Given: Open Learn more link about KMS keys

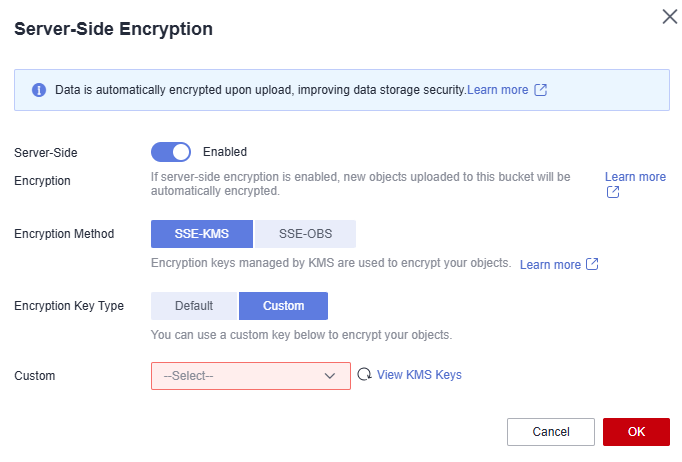Looking at the screenshot, I should (550, 264).
